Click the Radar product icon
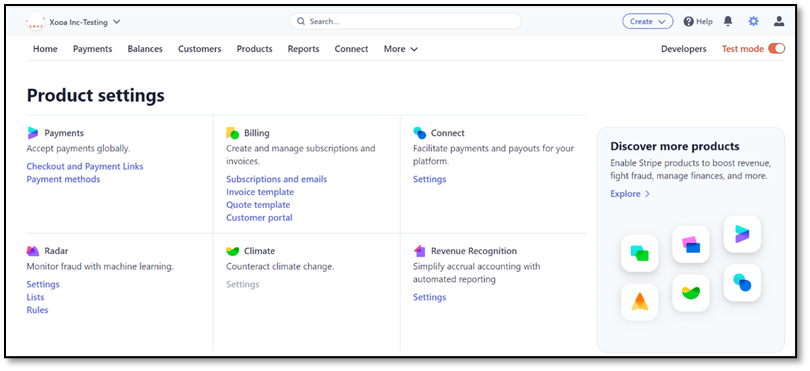This screenshot has height=371, width=810. [33, 251]
